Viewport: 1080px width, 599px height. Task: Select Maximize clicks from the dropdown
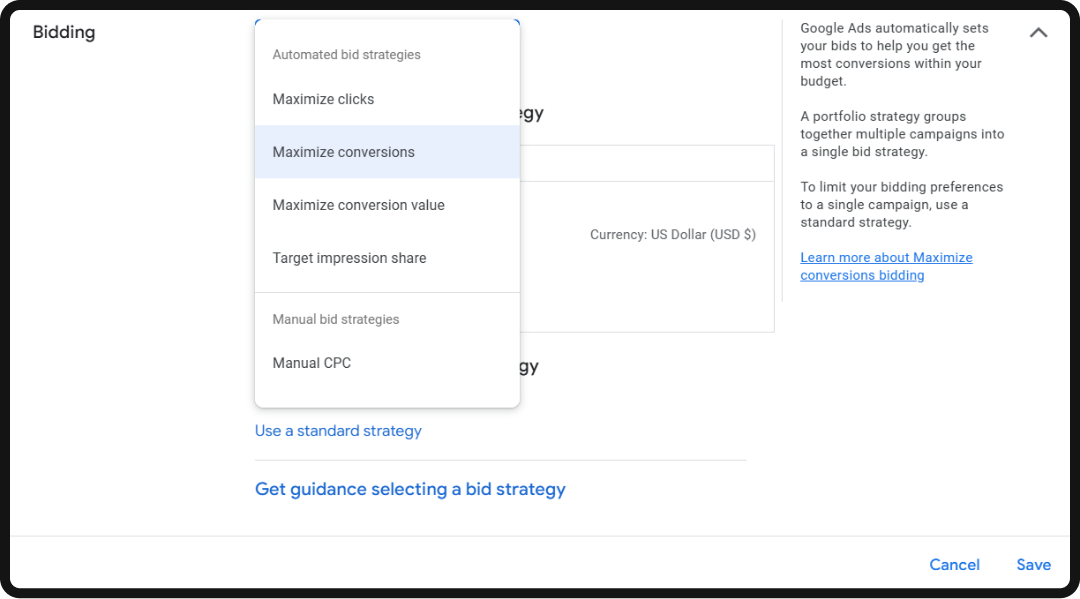[x=323, y=99]
